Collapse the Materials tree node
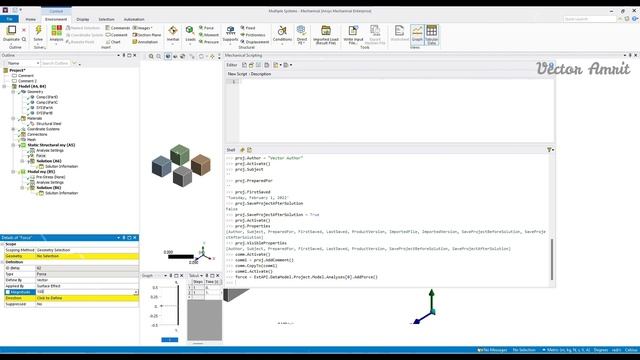The image size is (640, 360). click(x=13, y=118)
